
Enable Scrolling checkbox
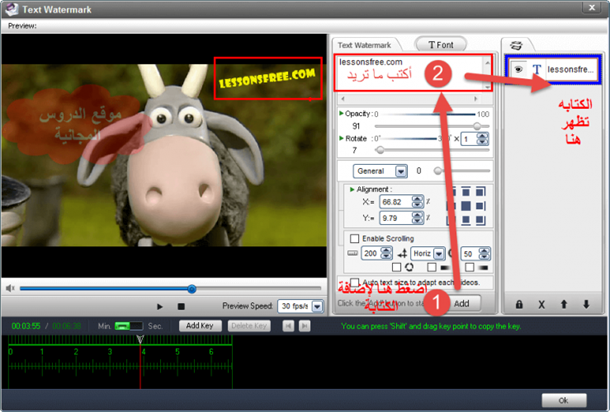click(x=354, y=238)
